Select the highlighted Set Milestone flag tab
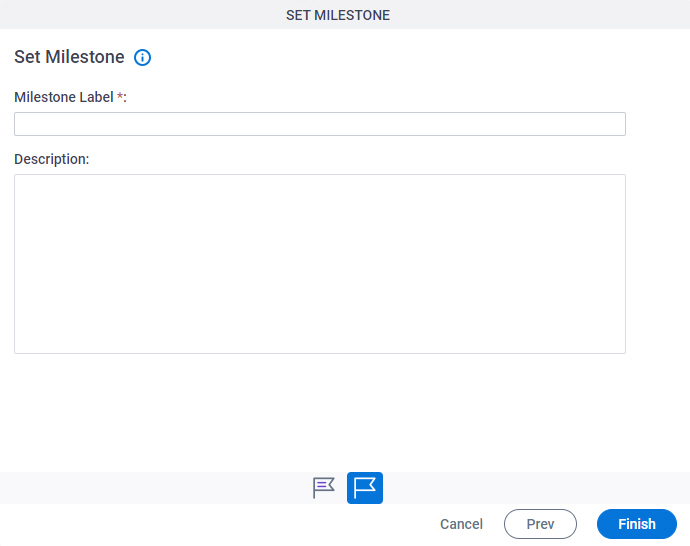 tap(365, 488)
